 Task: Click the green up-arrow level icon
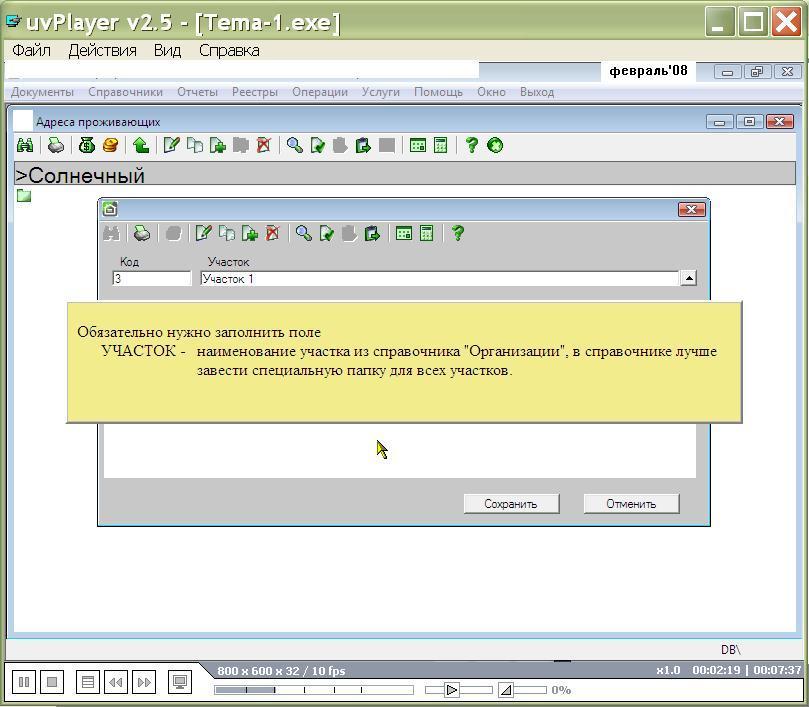click(x=141, y=146)
